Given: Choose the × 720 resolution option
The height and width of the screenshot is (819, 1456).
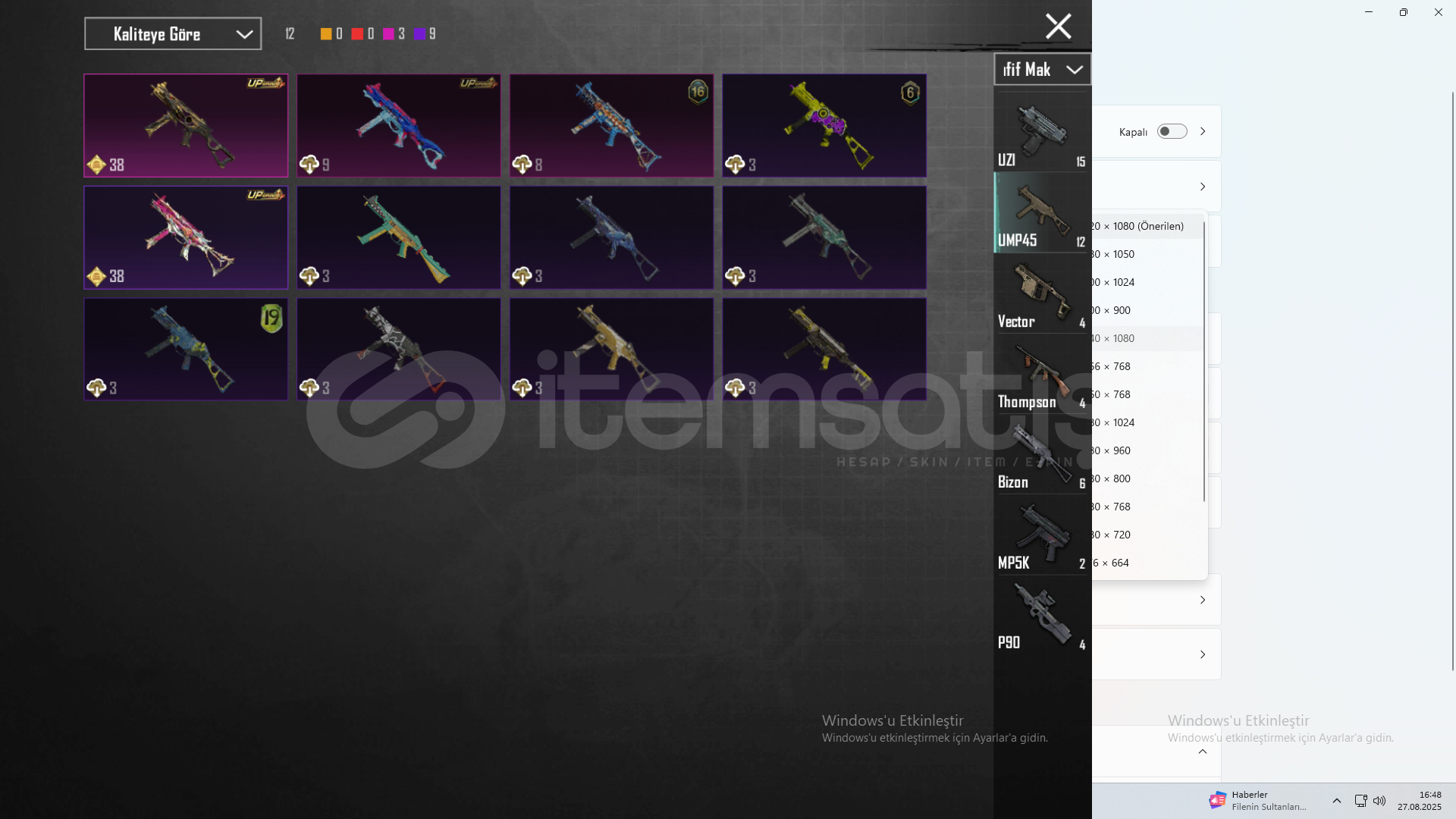Looking at the screenshot, I should (1147, 535).
